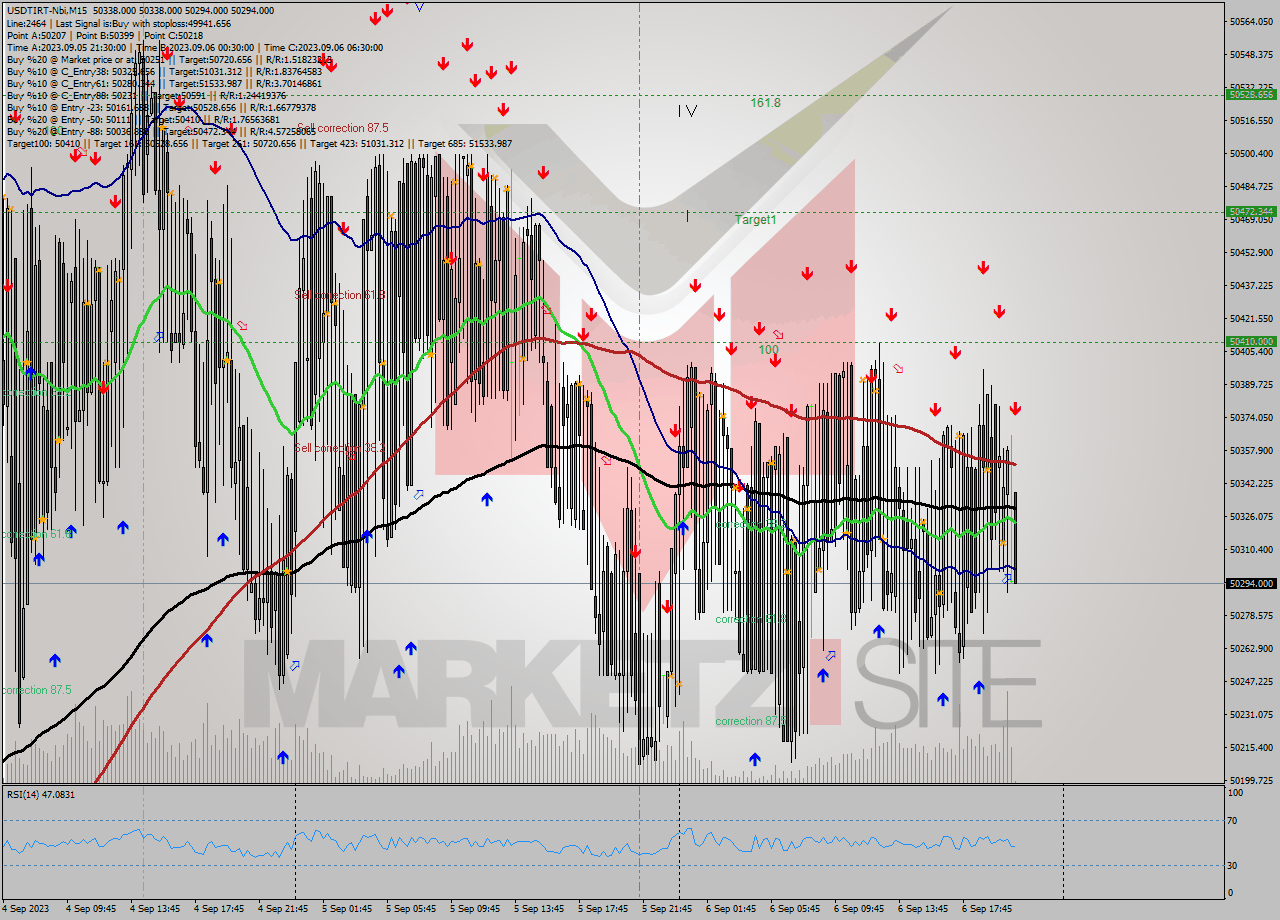Click the red down arrow on the far right edge
The width and height of the screenshot is (1280, 920).
[x=1015, y=408]
